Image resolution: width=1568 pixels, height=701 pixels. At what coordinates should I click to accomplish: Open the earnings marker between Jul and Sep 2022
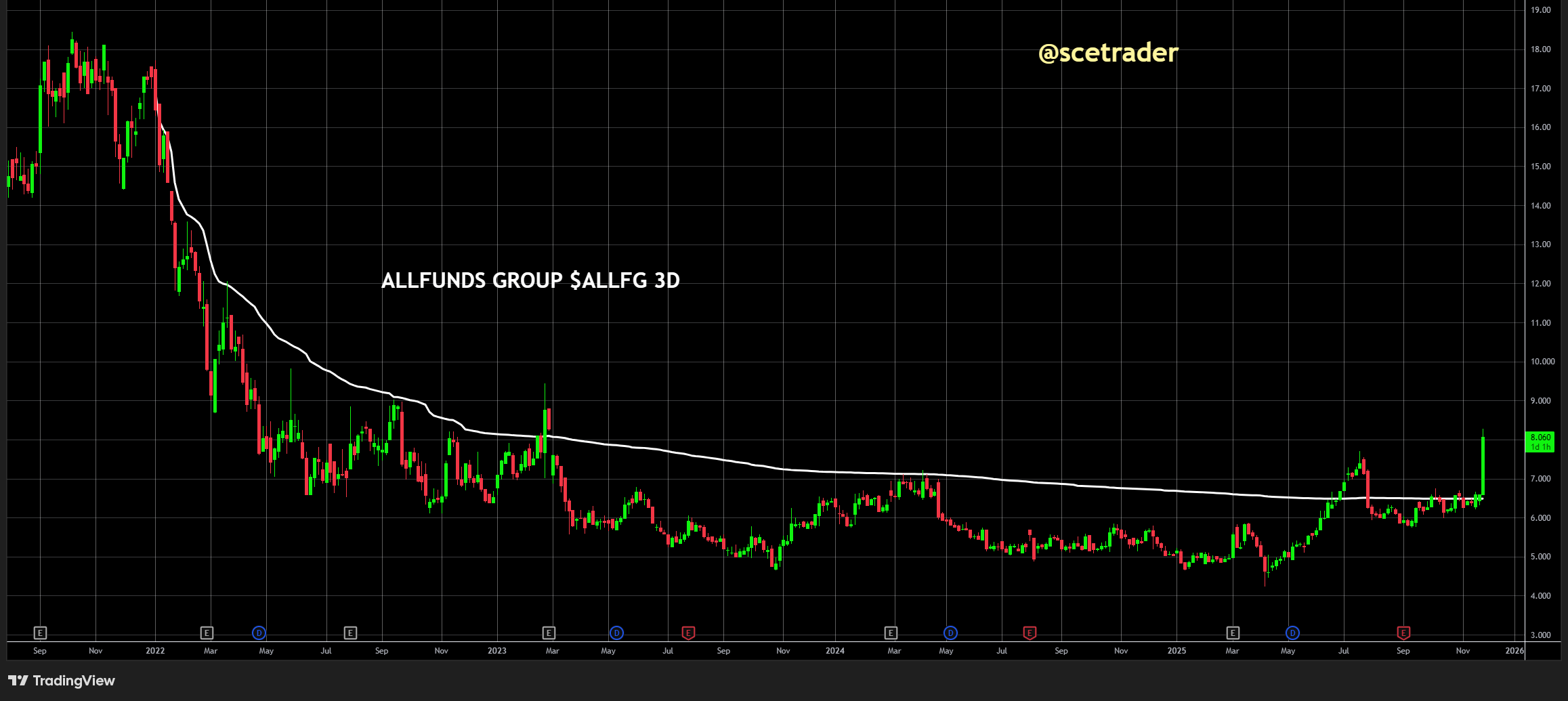point(350,633)
